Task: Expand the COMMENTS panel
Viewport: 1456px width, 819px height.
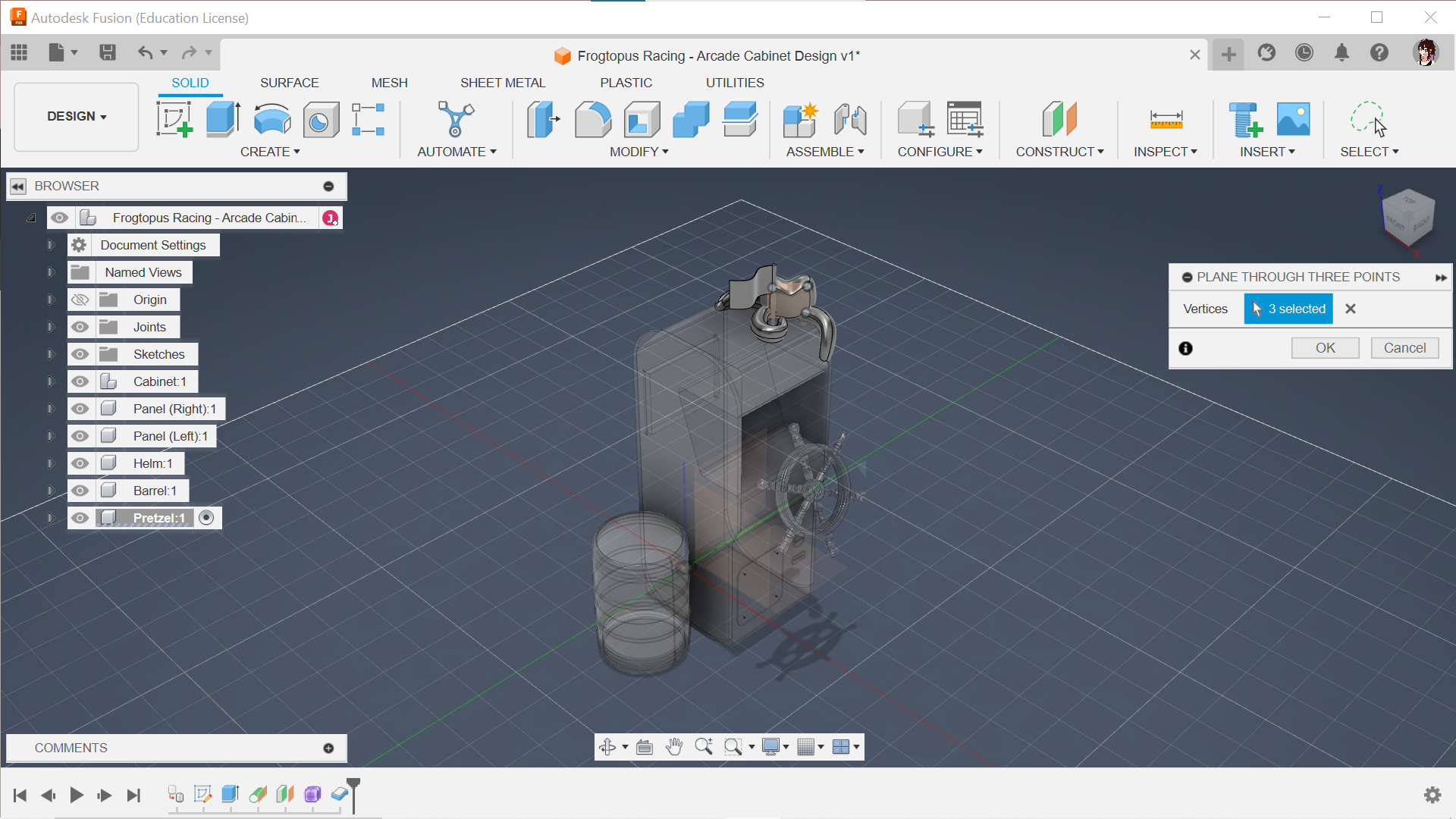Action: pyautogui.click(x=328, y=748)
